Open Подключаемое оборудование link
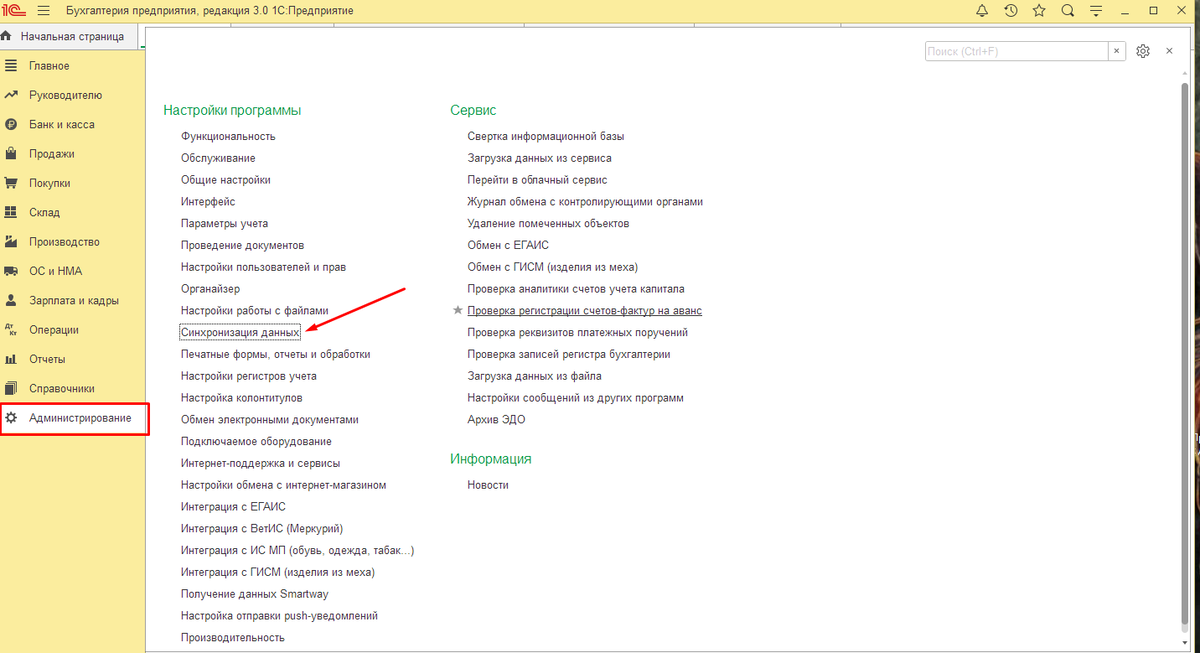Screen dimensions: 1200x653 (256, 442)
